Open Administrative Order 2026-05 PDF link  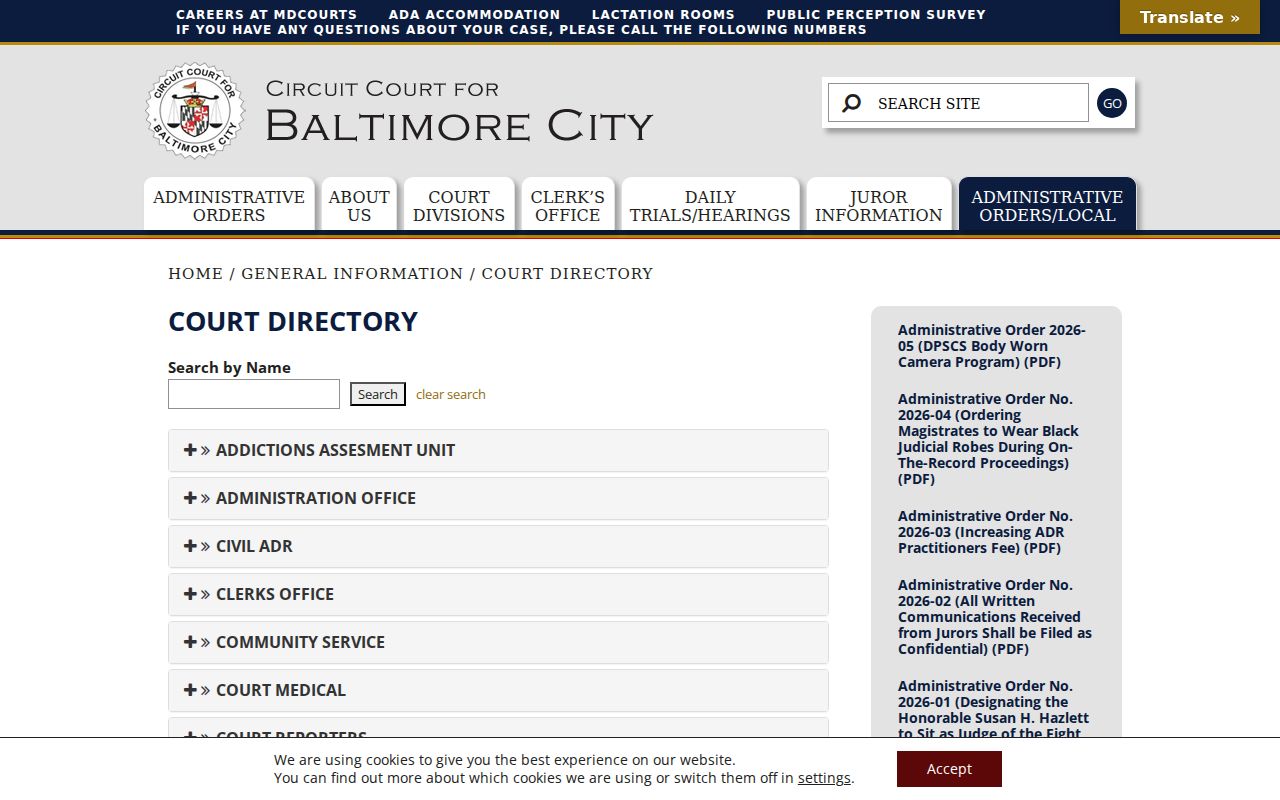pos(992,346)
